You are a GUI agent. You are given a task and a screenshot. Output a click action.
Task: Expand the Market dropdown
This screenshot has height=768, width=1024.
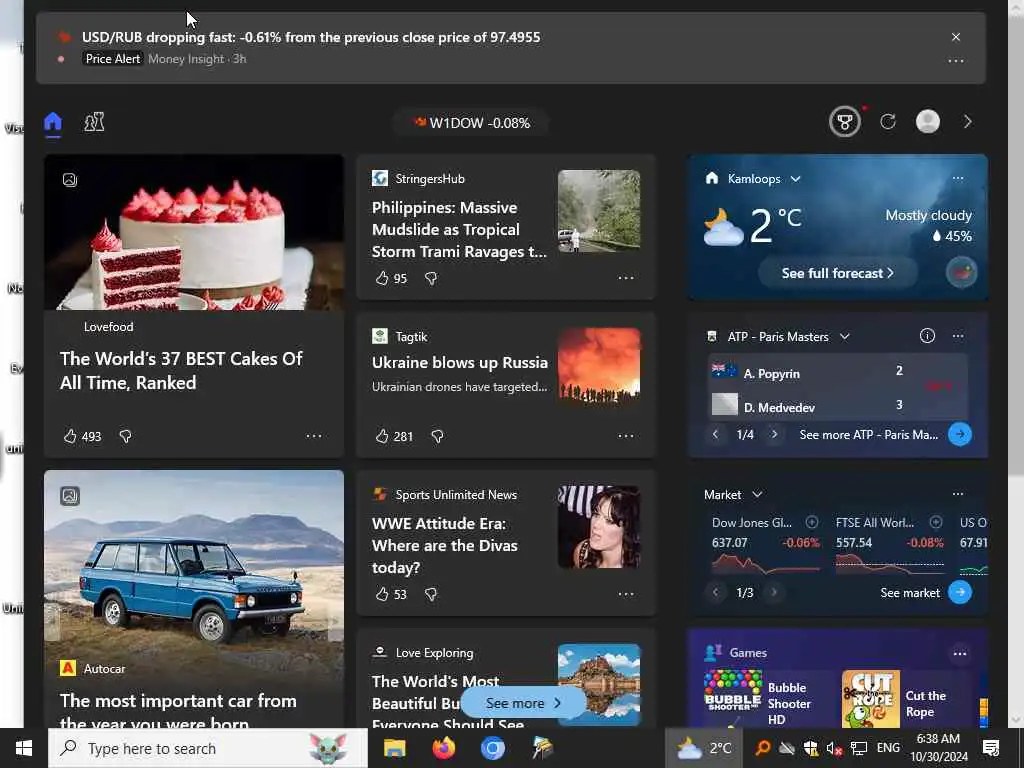[758, 494]
